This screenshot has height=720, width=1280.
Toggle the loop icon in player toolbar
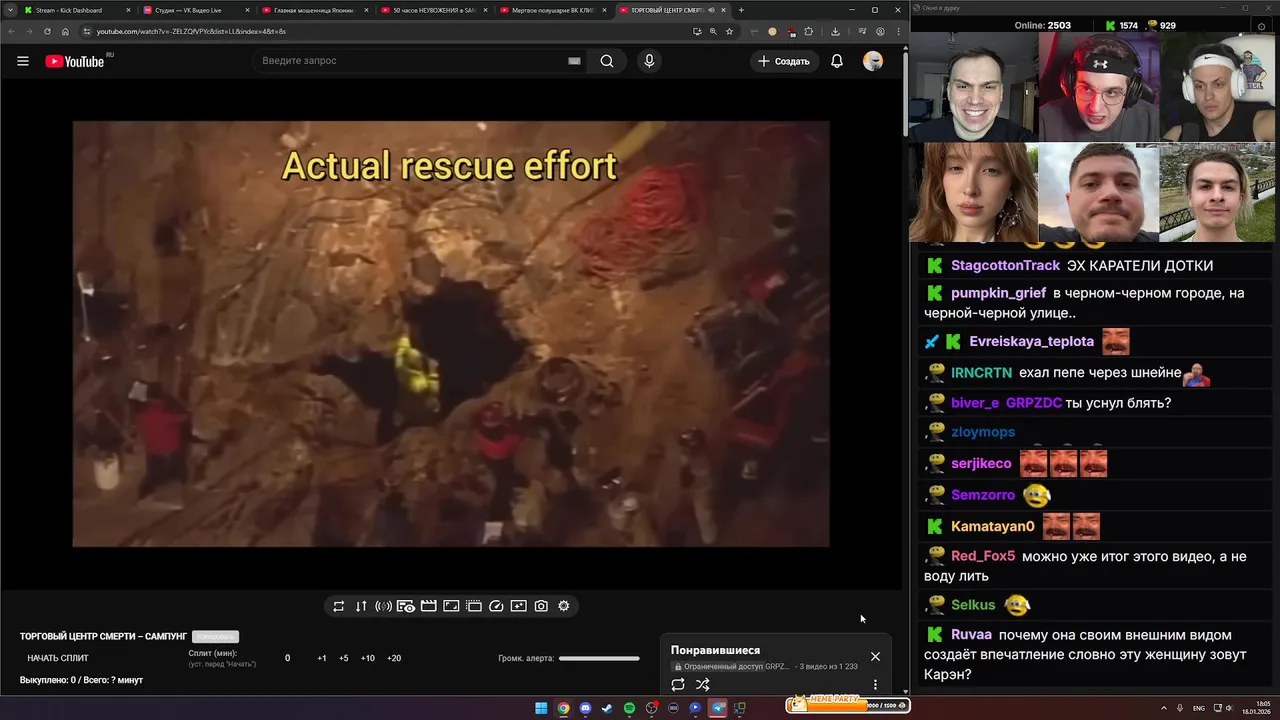(x=339, y=606)
